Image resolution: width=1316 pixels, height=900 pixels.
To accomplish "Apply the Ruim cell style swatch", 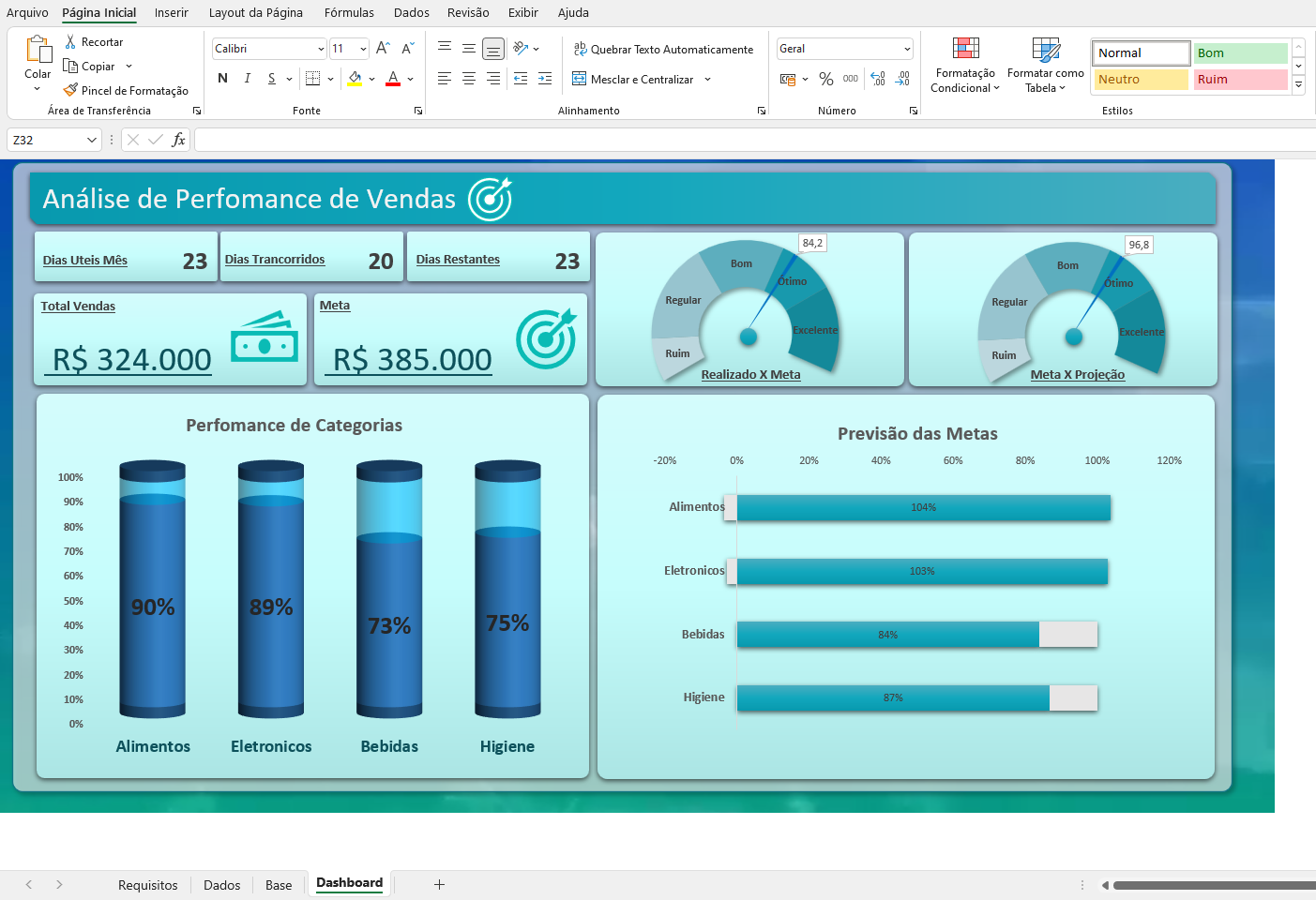I will [1240, 80].
